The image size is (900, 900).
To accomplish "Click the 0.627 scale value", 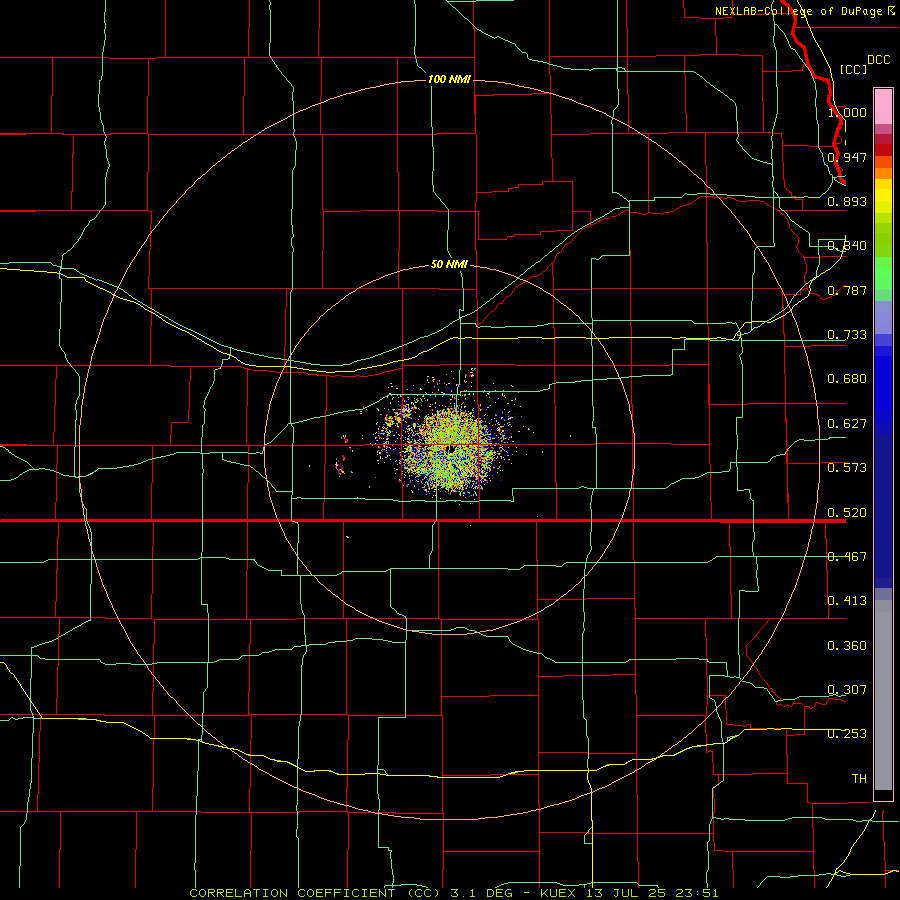I will point(847,424).
